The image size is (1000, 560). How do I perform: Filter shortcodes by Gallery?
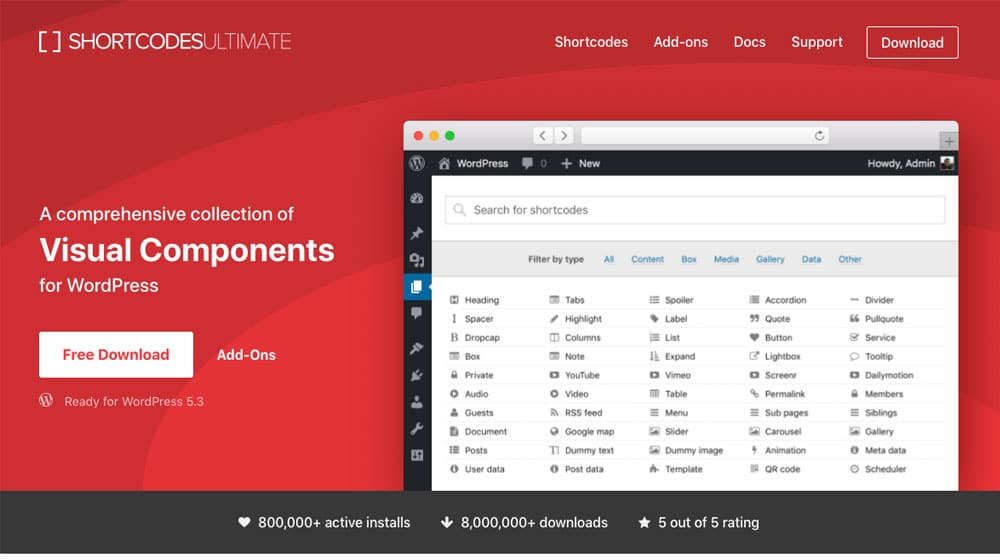770,260
